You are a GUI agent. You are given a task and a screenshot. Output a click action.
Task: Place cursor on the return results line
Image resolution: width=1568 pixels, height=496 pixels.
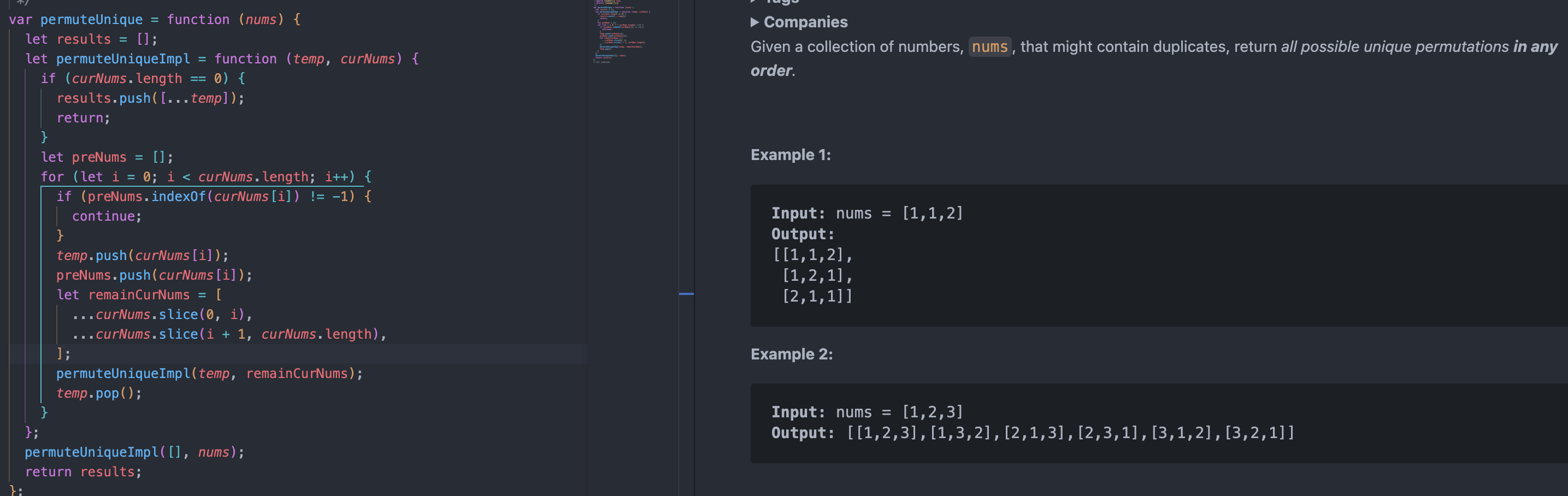coord(83,471)
